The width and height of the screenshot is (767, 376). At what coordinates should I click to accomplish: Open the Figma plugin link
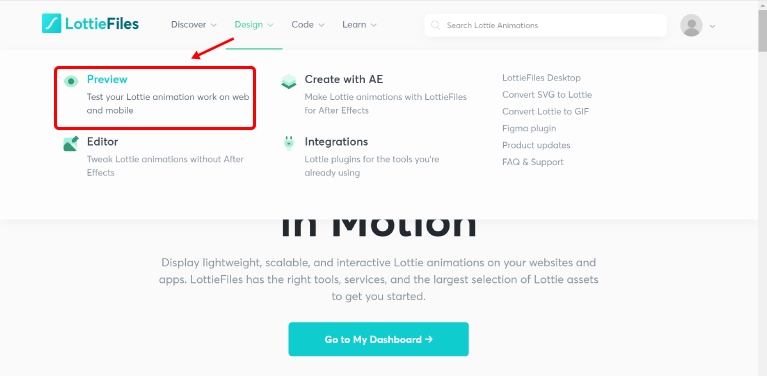529,128
